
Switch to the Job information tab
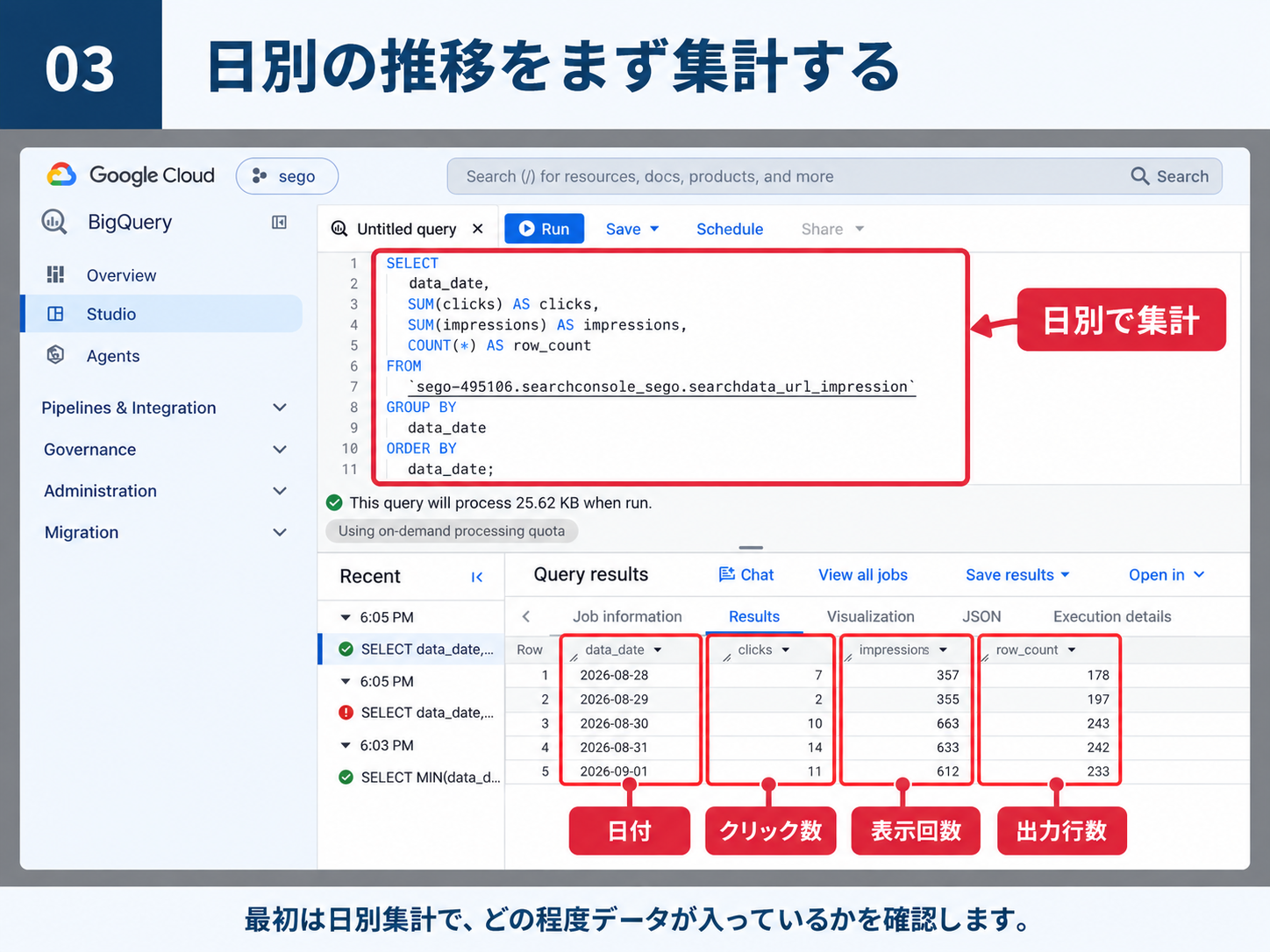[x=627, y=616]
